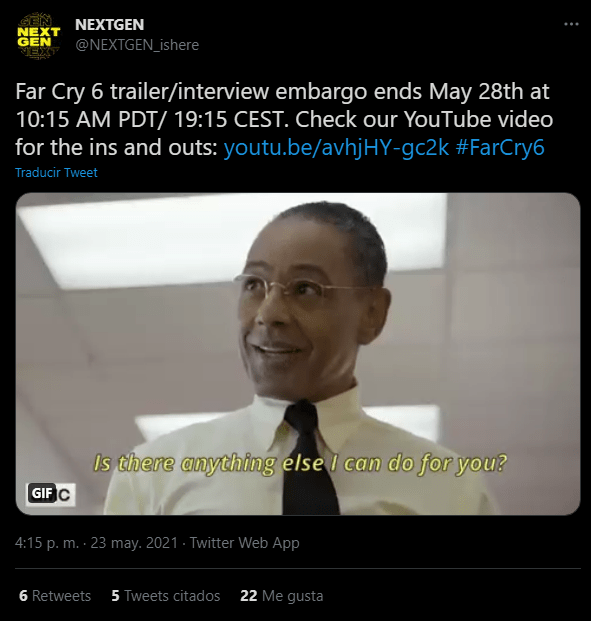View the 22 Me gusta list

click(282, 596)
